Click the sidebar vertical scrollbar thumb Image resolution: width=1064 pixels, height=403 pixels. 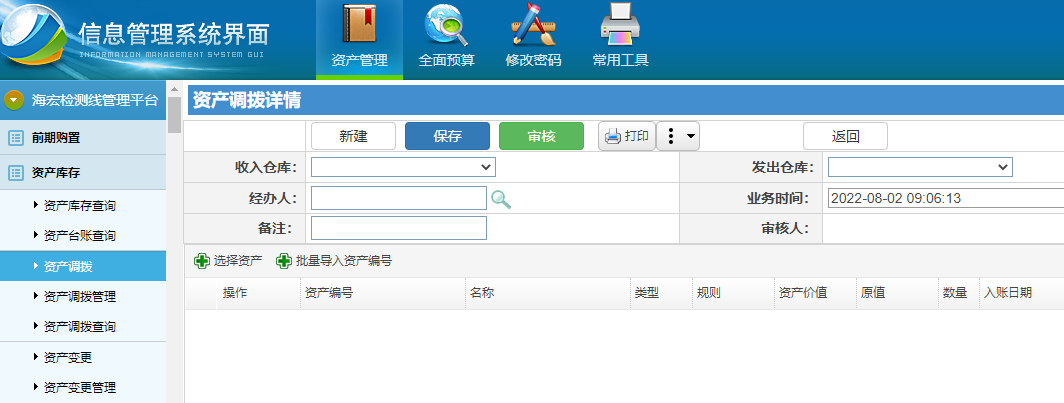coord(174,115)
